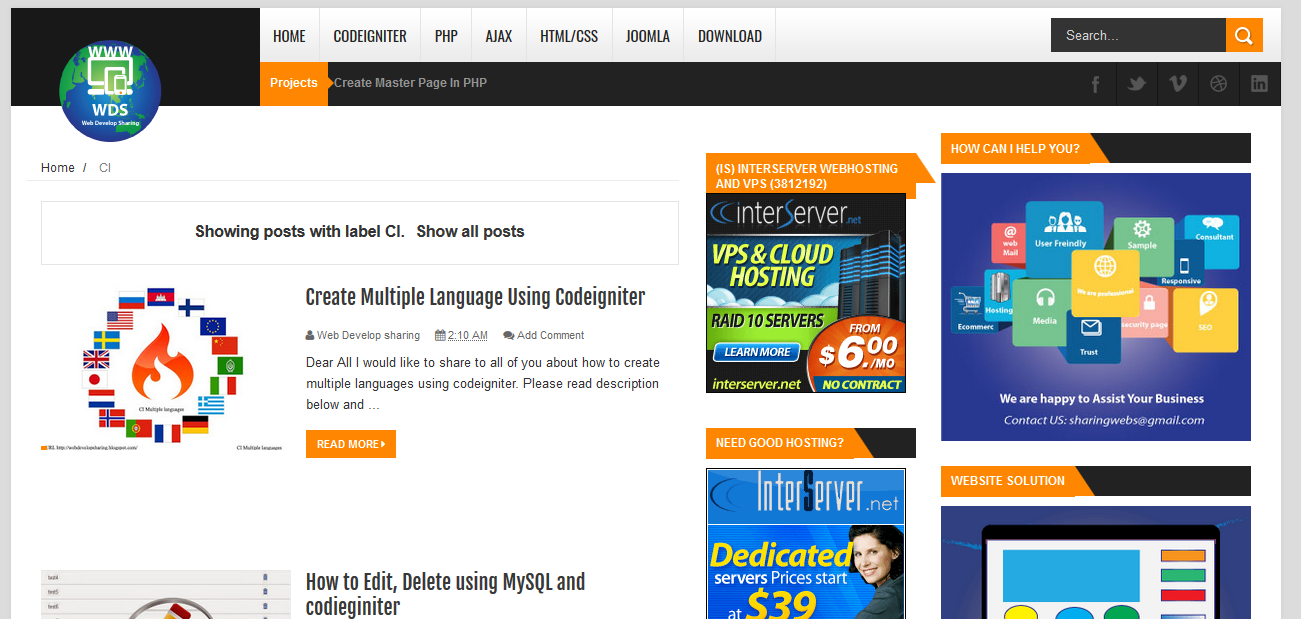Click the calendar icon beside 2:10 AM
Image resolution: width=1301 pixels, height=619 pixels.
(440, 336)
